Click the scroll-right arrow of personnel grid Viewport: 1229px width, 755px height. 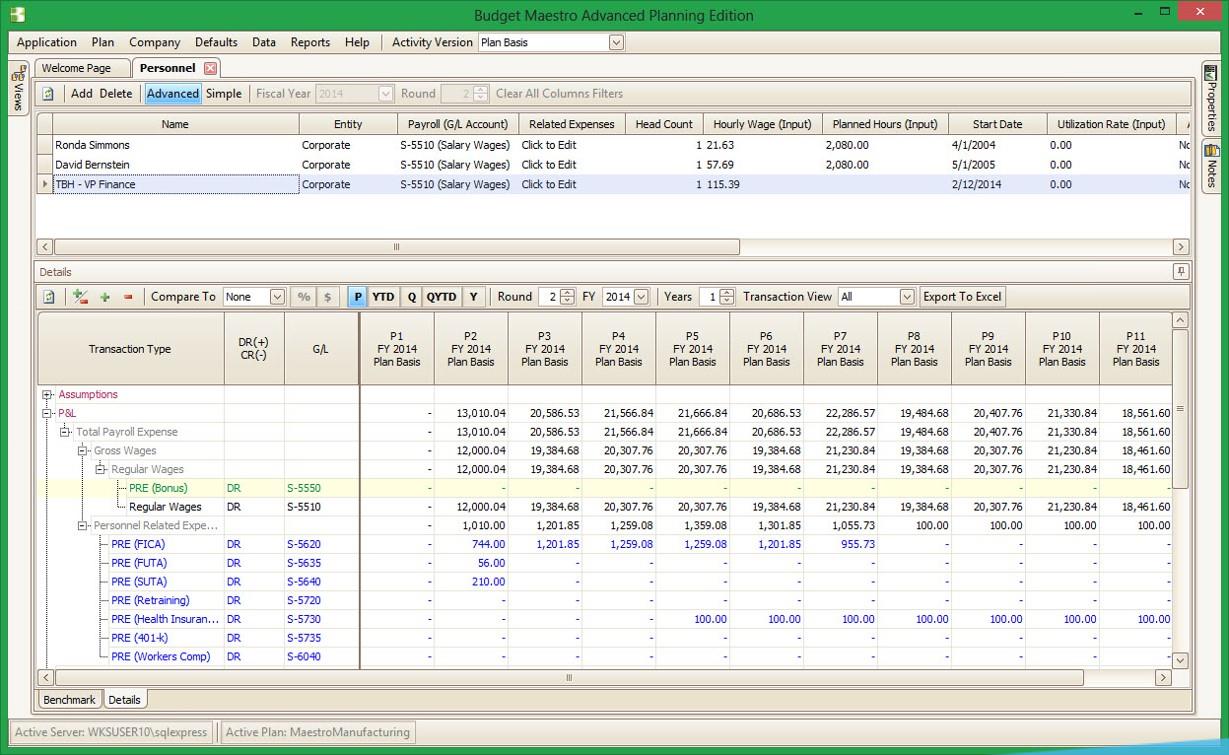(x=1181, y=247)
